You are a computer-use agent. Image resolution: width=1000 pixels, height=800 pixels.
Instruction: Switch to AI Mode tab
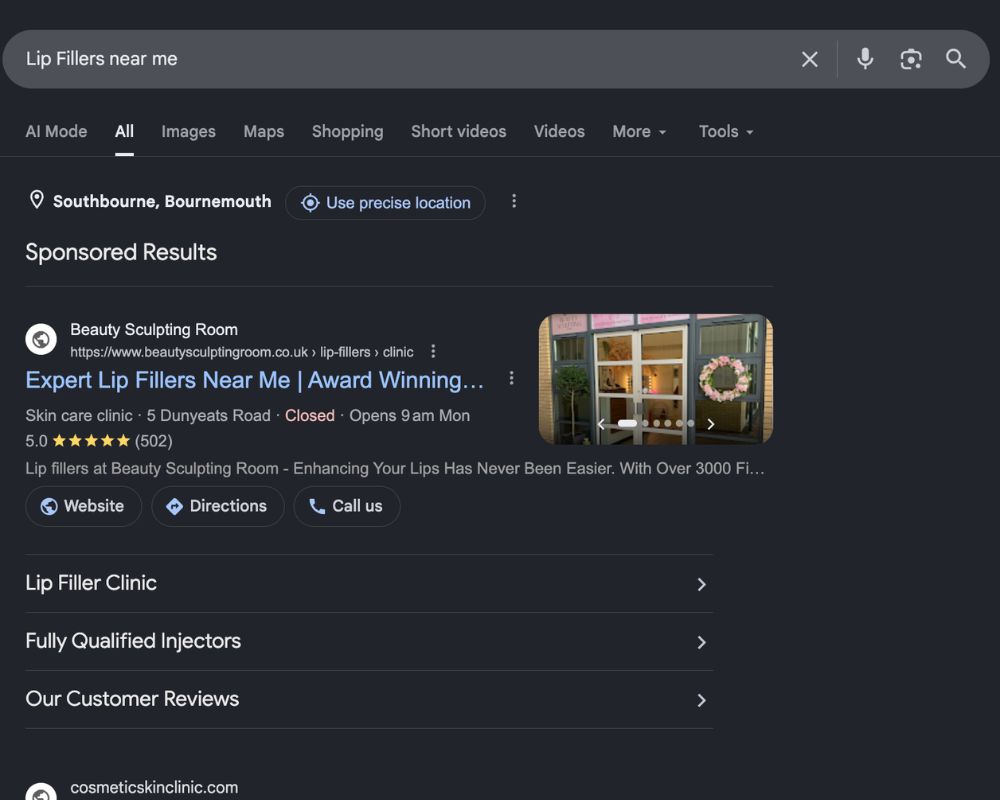[56, 131]
